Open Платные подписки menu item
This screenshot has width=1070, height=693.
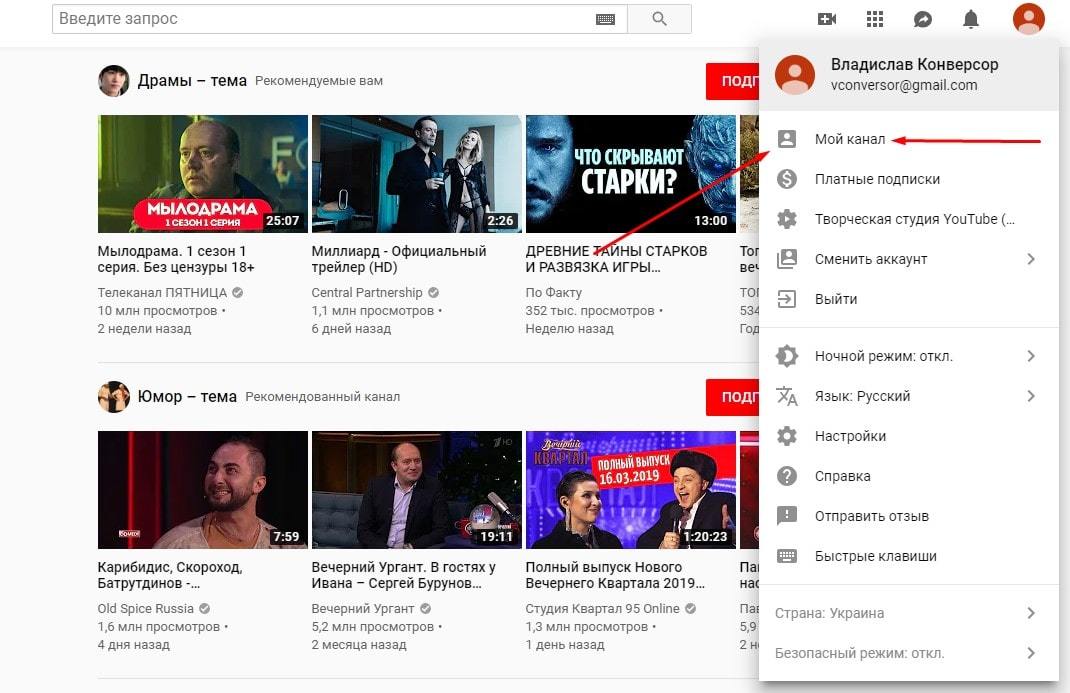(909, 179)
